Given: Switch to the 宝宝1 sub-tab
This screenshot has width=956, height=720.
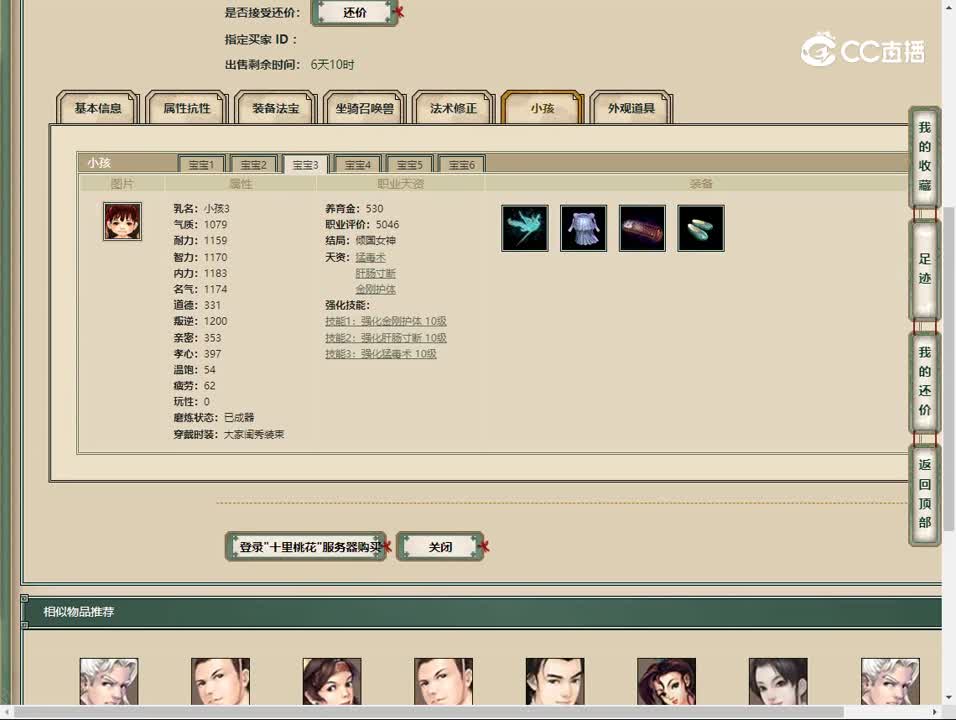Looking at the screenshot, I should coord(201,165).
